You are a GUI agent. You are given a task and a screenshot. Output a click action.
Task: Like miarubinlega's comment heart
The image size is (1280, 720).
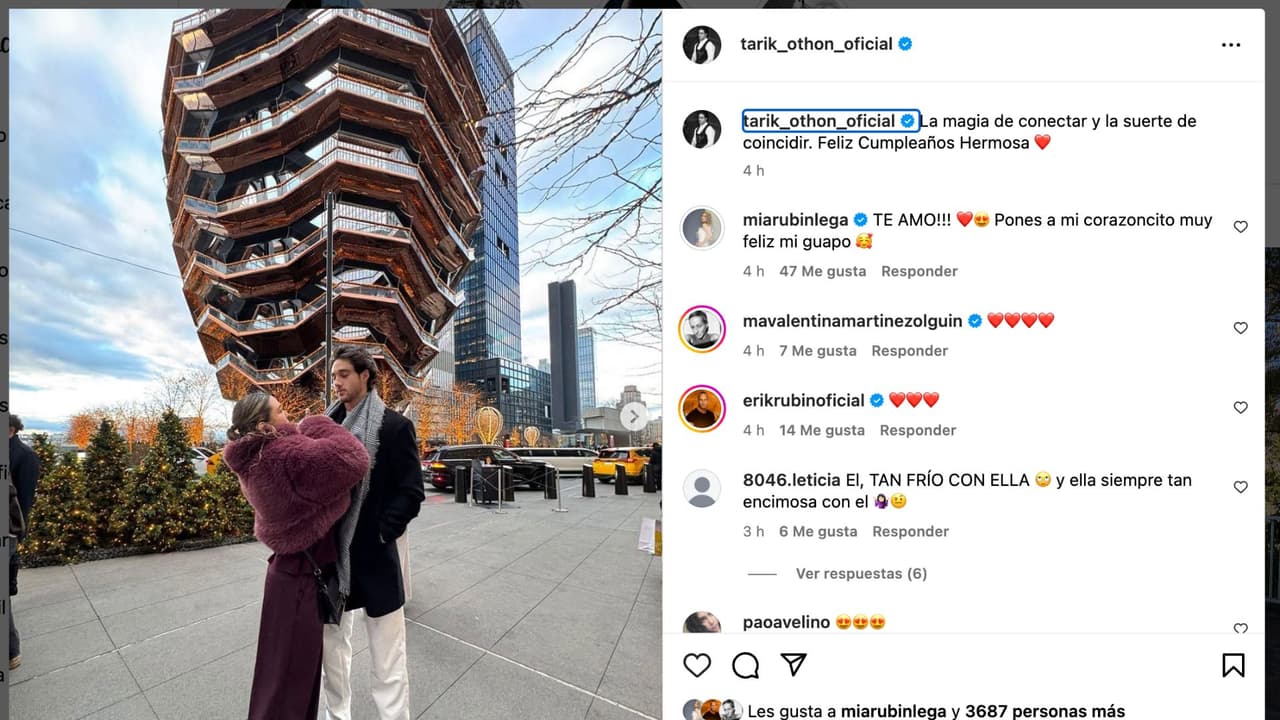[x=1240, y=227]
